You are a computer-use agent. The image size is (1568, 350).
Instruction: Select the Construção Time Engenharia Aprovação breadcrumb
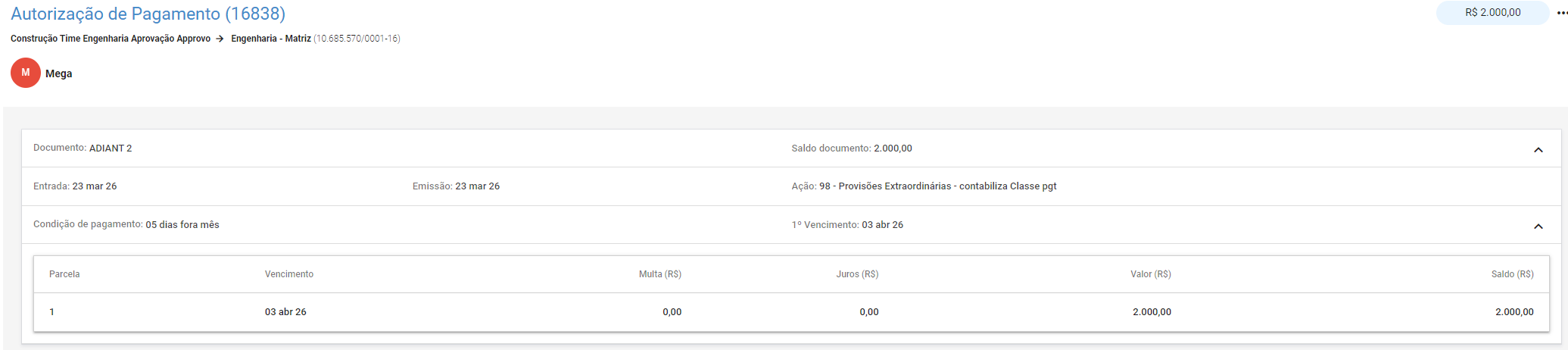click(111, 39)
